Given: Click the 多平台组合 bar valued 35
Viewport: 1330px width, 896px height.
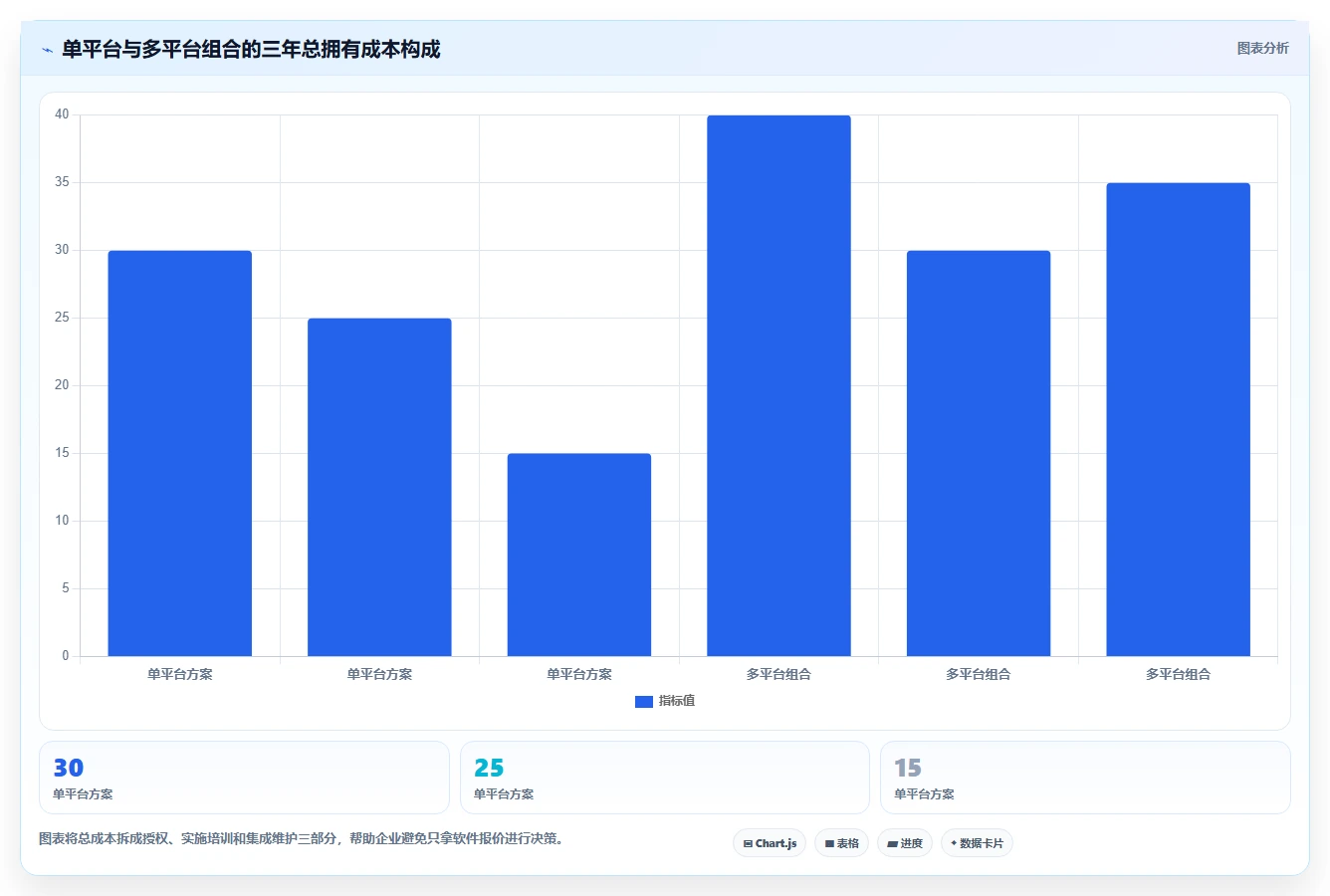Looking at the screenshot, I should [x=1178, y=419].
